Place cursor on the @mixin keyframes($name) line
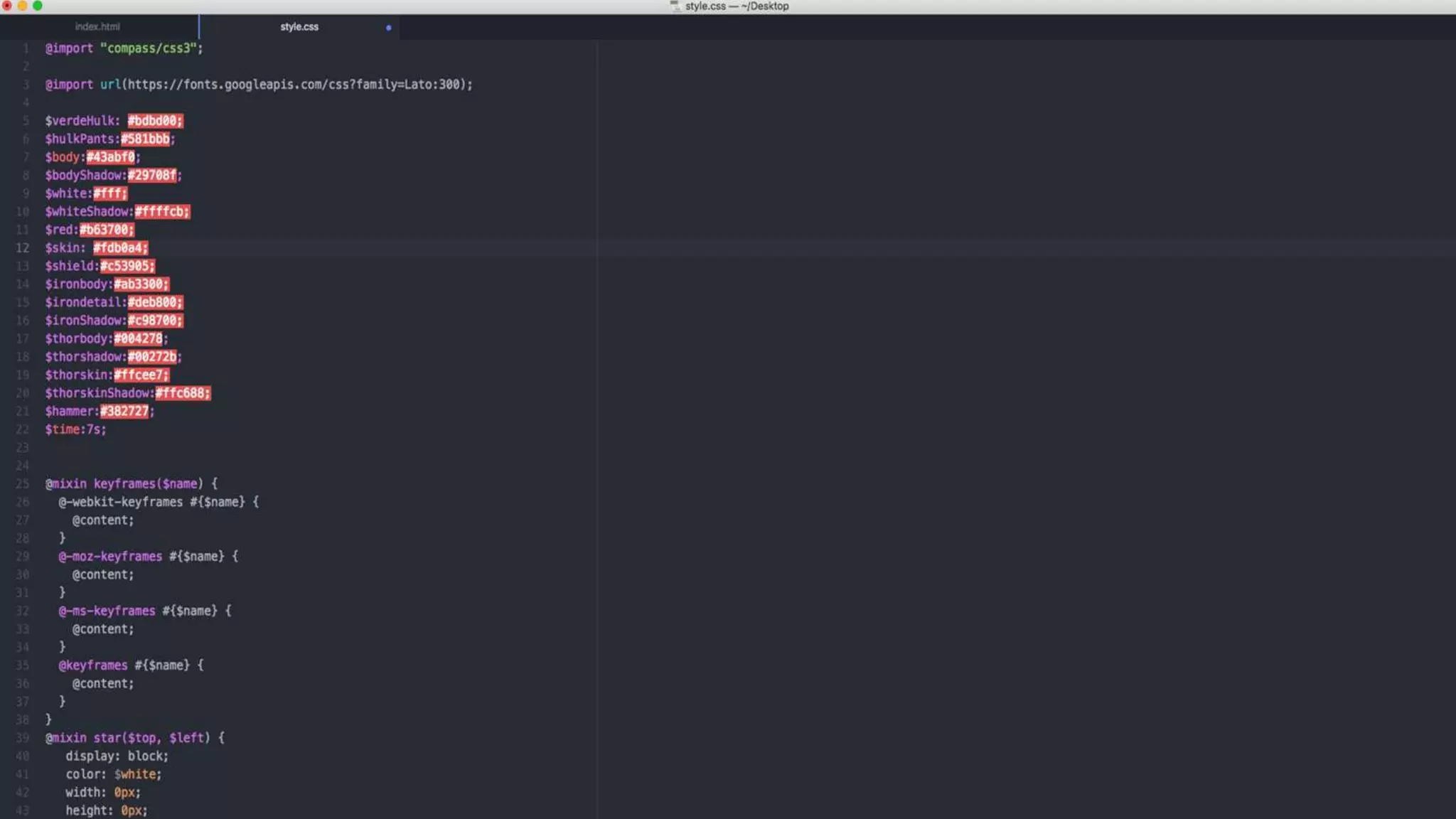 pos(132,483)
